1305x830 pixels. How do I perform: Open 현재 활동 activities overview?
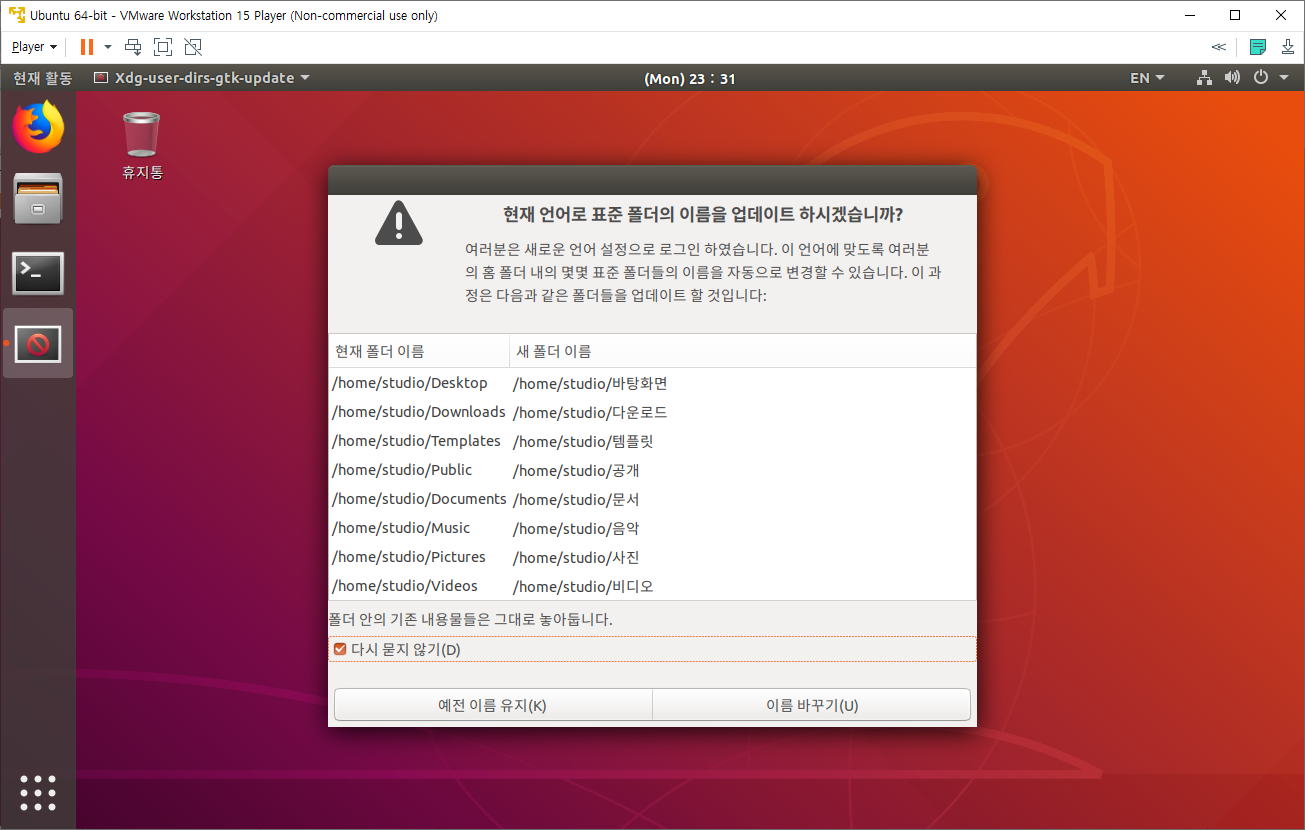(43, 78)
